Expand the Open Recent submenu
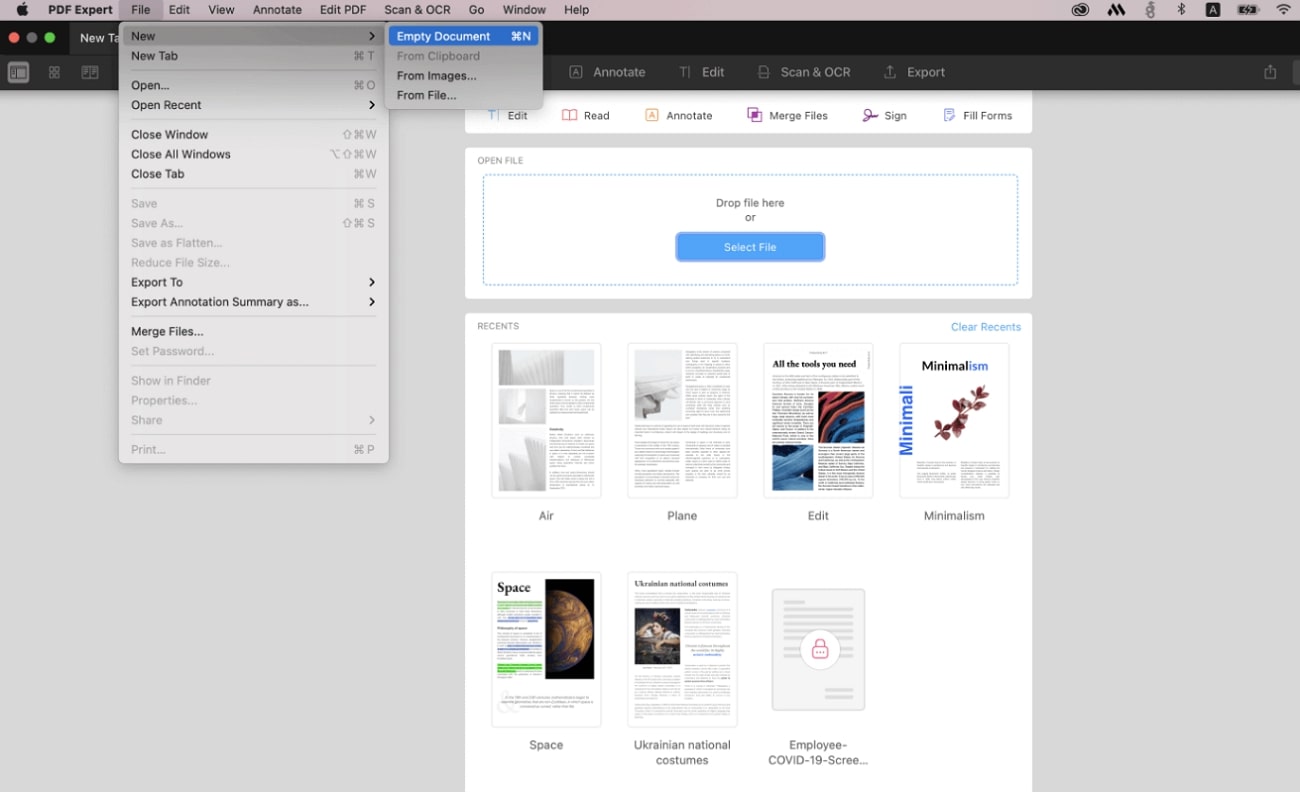 253,105
